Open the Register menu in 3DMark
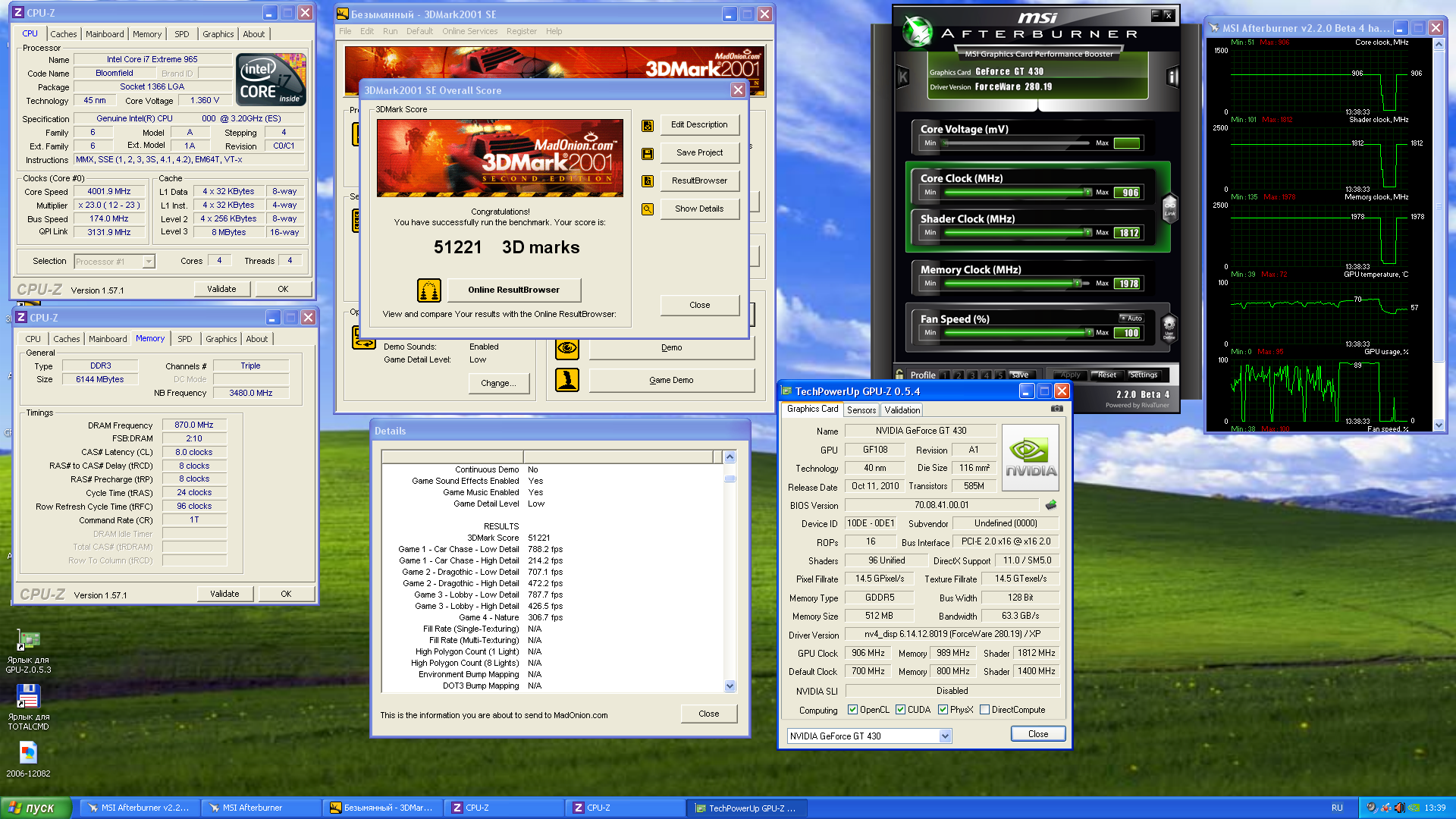 pos(522,31)
